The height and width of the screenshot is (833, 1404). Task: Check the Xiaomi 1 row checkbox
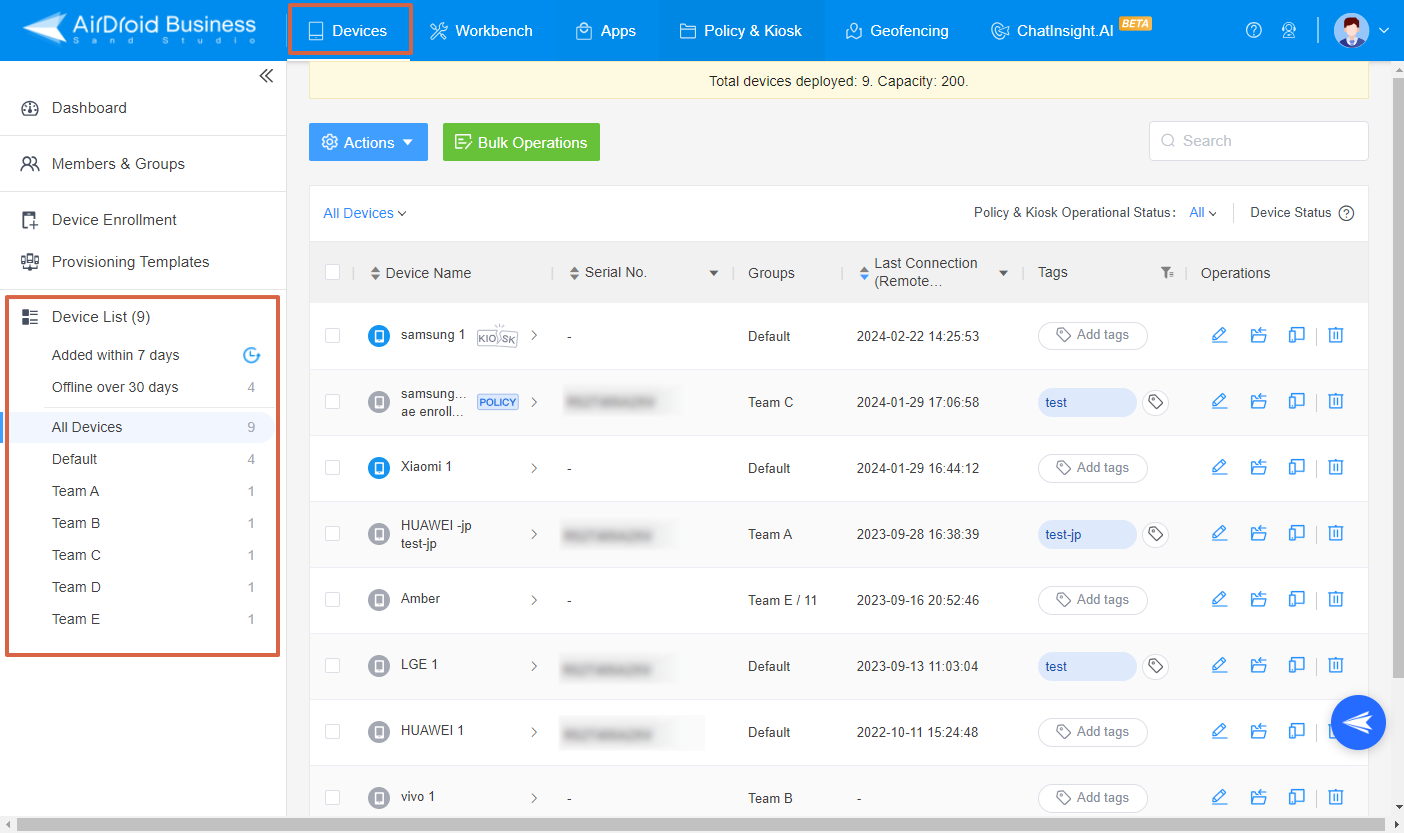[x=333, y=468]
